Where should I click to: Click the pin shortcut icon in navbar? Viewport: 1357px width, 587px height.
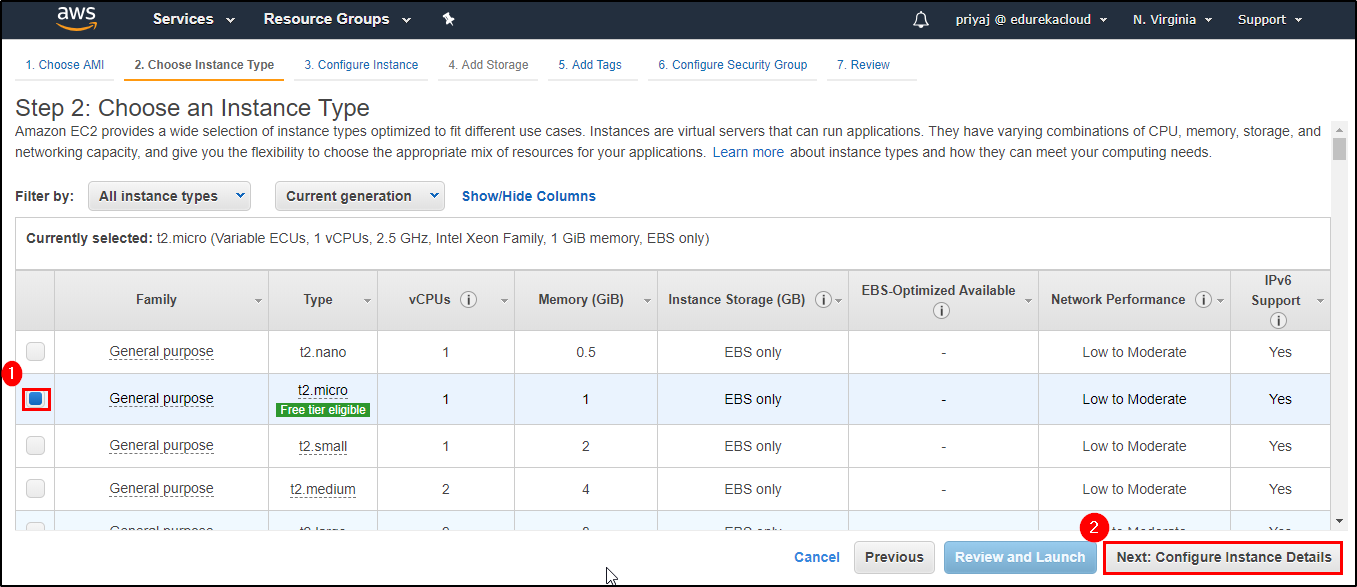448,19
